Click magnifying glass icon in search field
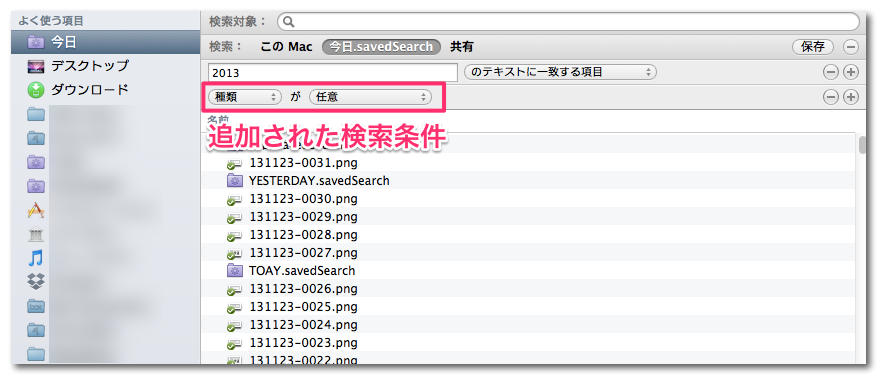877x375 pixels. [x=289, y=22]
